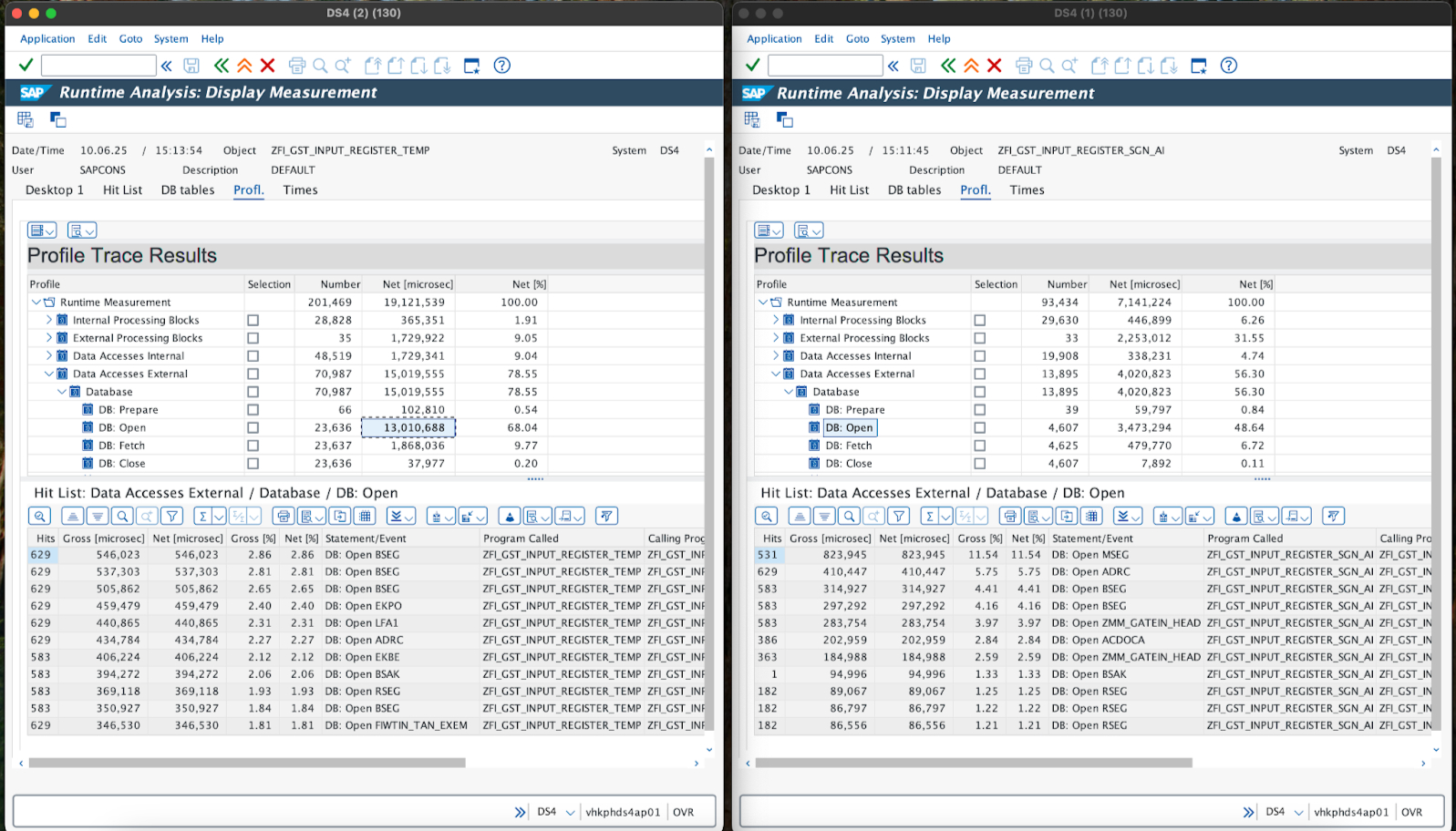Click Help question mark in right window
Screen dimensions: 1456x831
(1229, 66)
